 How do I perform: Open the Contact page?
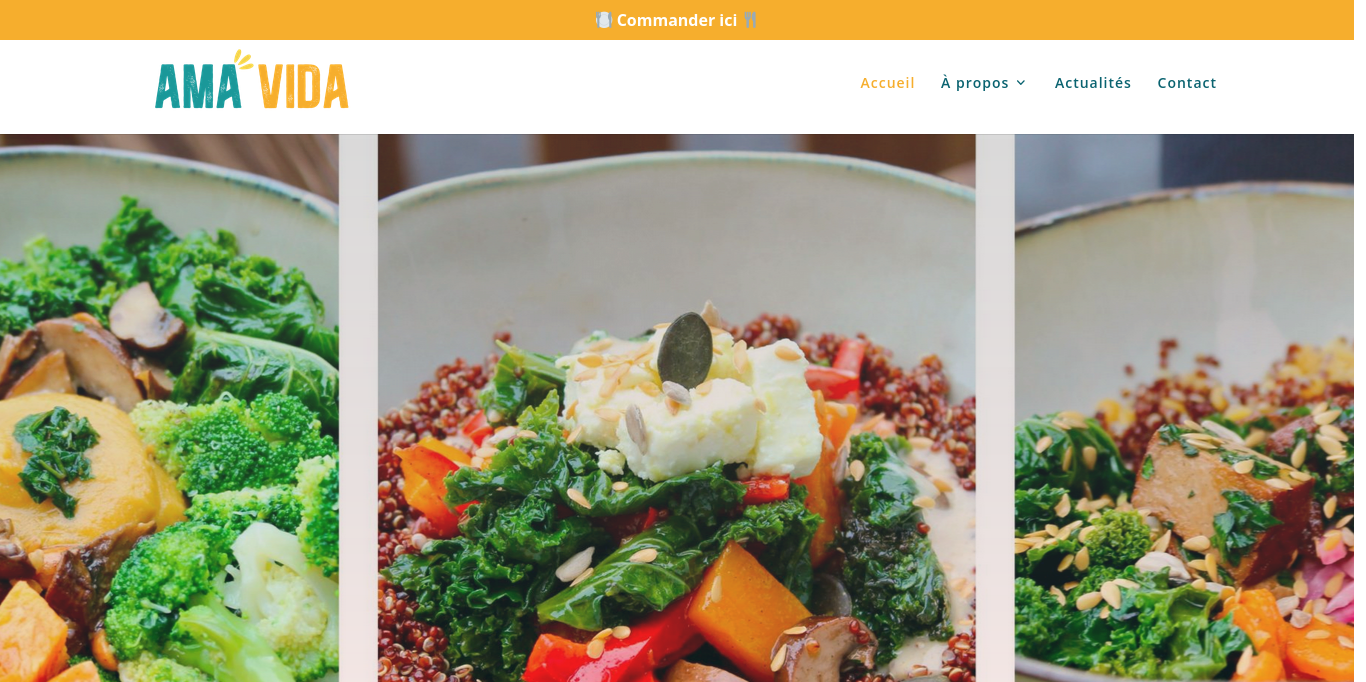[x=1187, y=83]
